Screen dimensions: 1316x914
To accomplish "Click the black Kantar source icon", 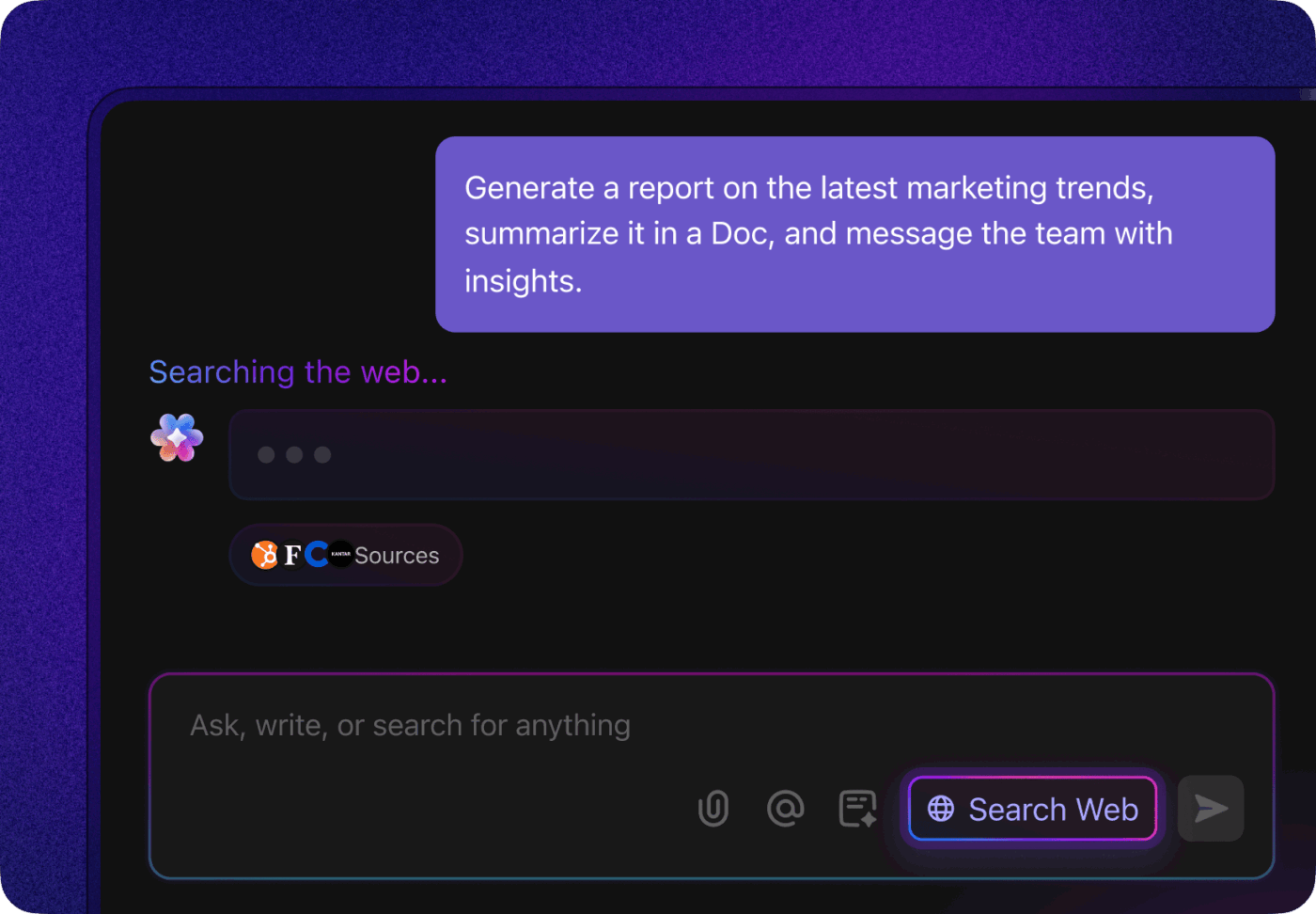I will pyautogui.click(x=340, y=554).
